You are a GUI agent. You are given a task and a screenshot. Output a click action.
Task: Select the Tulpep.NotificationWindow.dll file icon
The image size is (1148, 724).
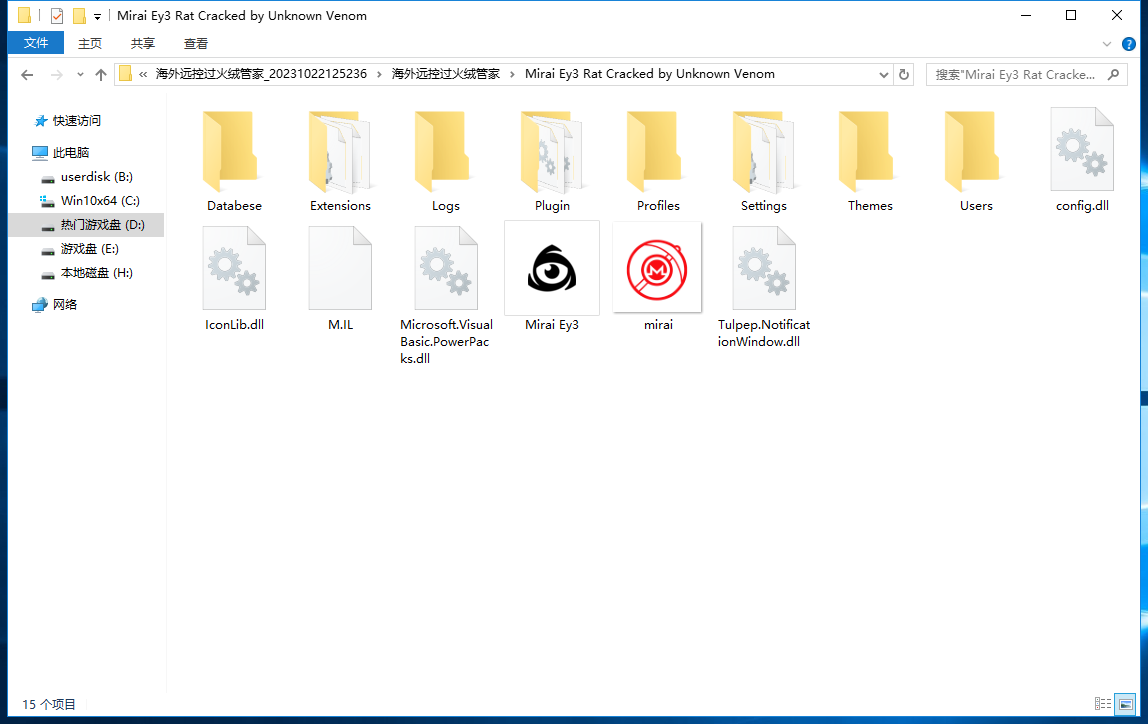(x=764, y=268)
